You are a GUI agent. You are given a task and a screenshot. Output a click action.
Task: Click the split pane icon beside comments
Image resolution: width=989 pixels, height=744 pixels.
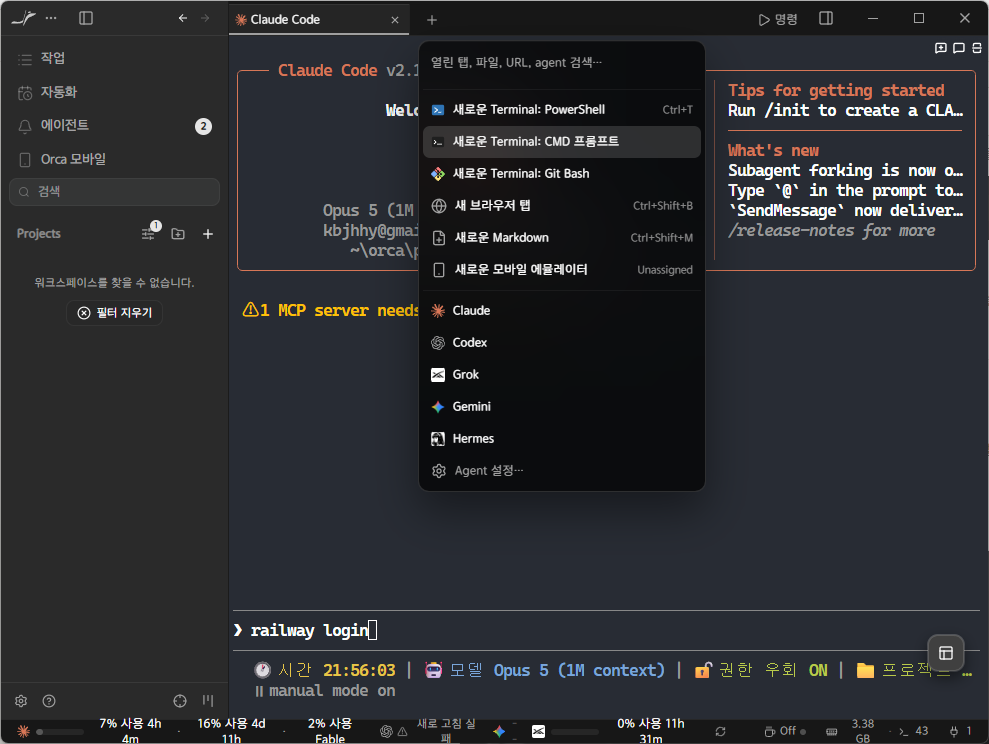[x=976, y=48]
